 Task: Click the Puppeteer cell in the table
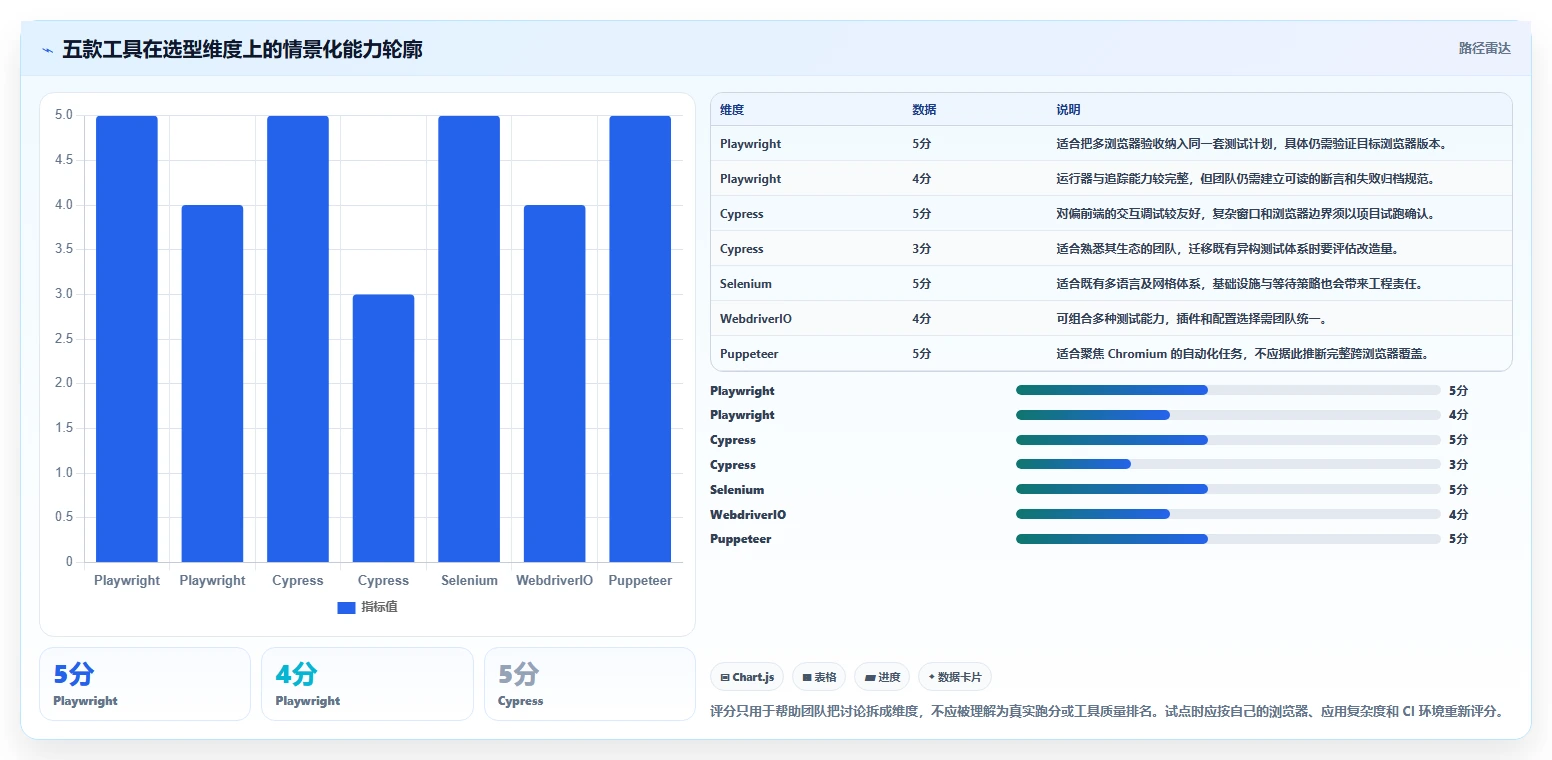[x=749, y=354]
